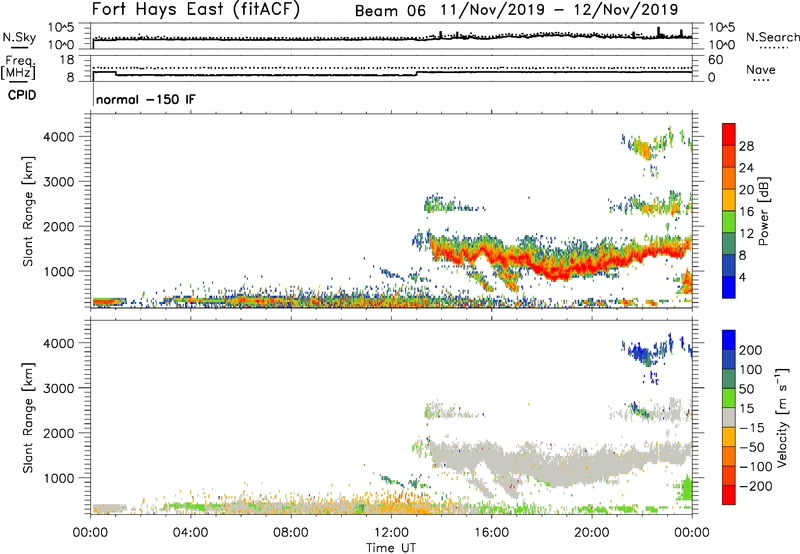Image resolution: width=800 pixels, height=554 pixels.
Task: Click the '16:00' time axis tick label
Action: 491,533
